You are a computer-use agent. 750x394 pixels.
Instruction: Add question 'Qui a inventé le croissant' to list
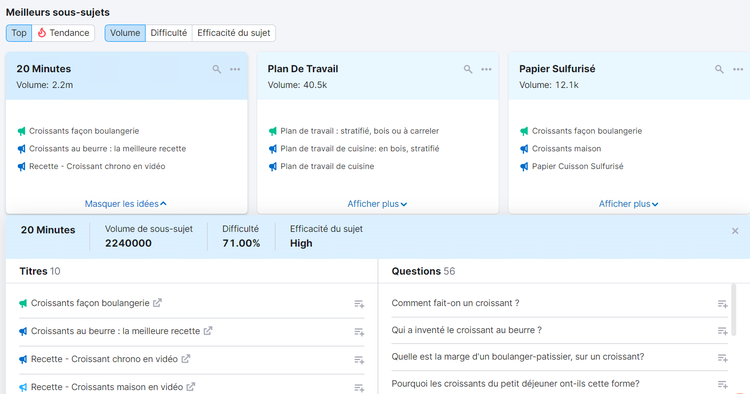click(723, 331)
